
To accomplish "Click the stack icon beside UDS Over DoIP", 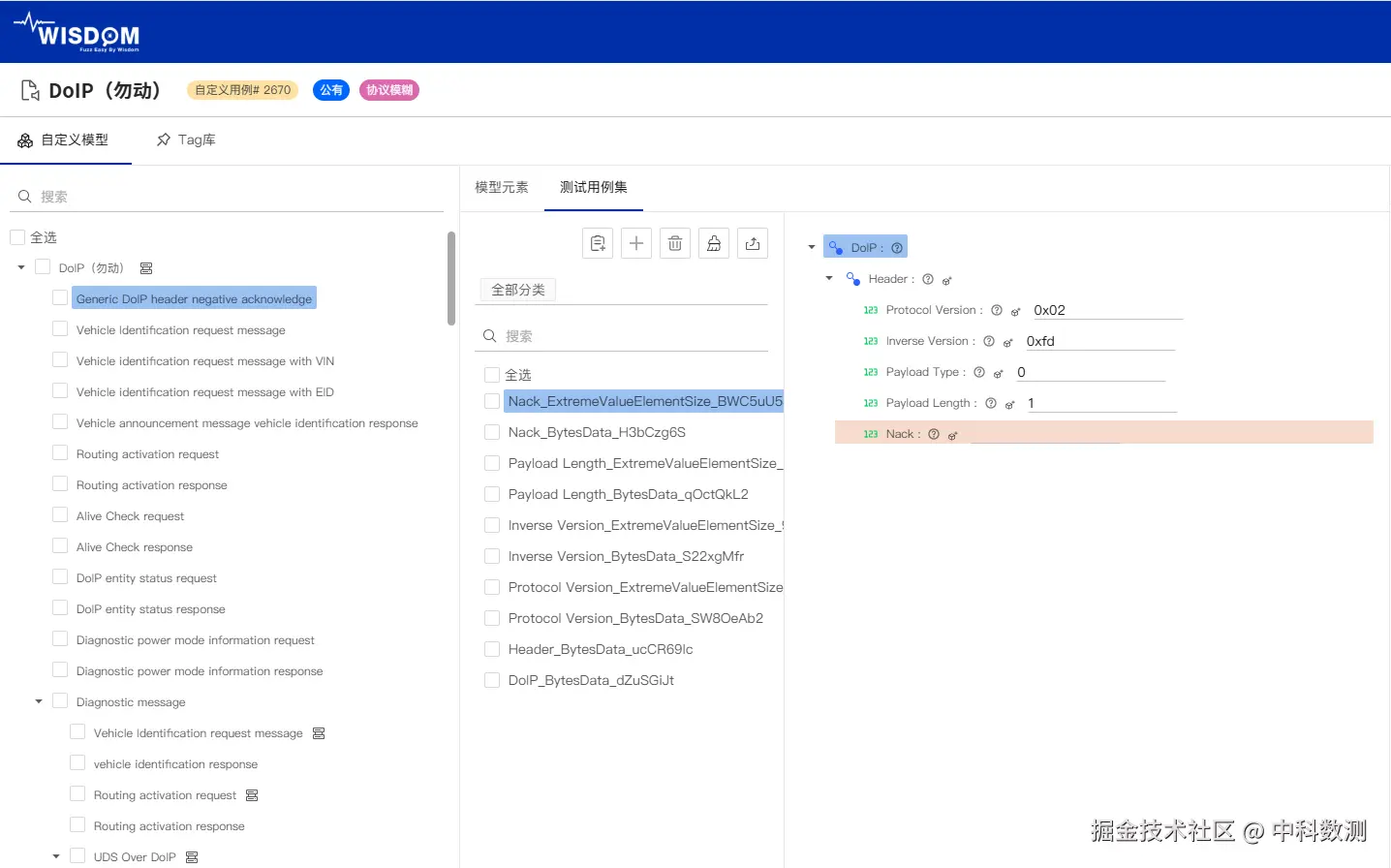I will coord(192,857).
